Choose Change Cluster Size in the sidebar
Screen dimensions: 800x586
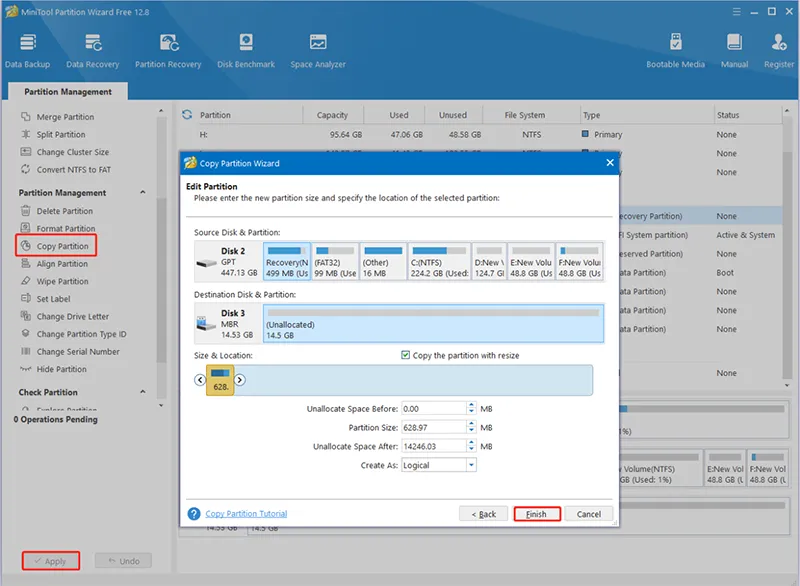[x=72, y=152]
